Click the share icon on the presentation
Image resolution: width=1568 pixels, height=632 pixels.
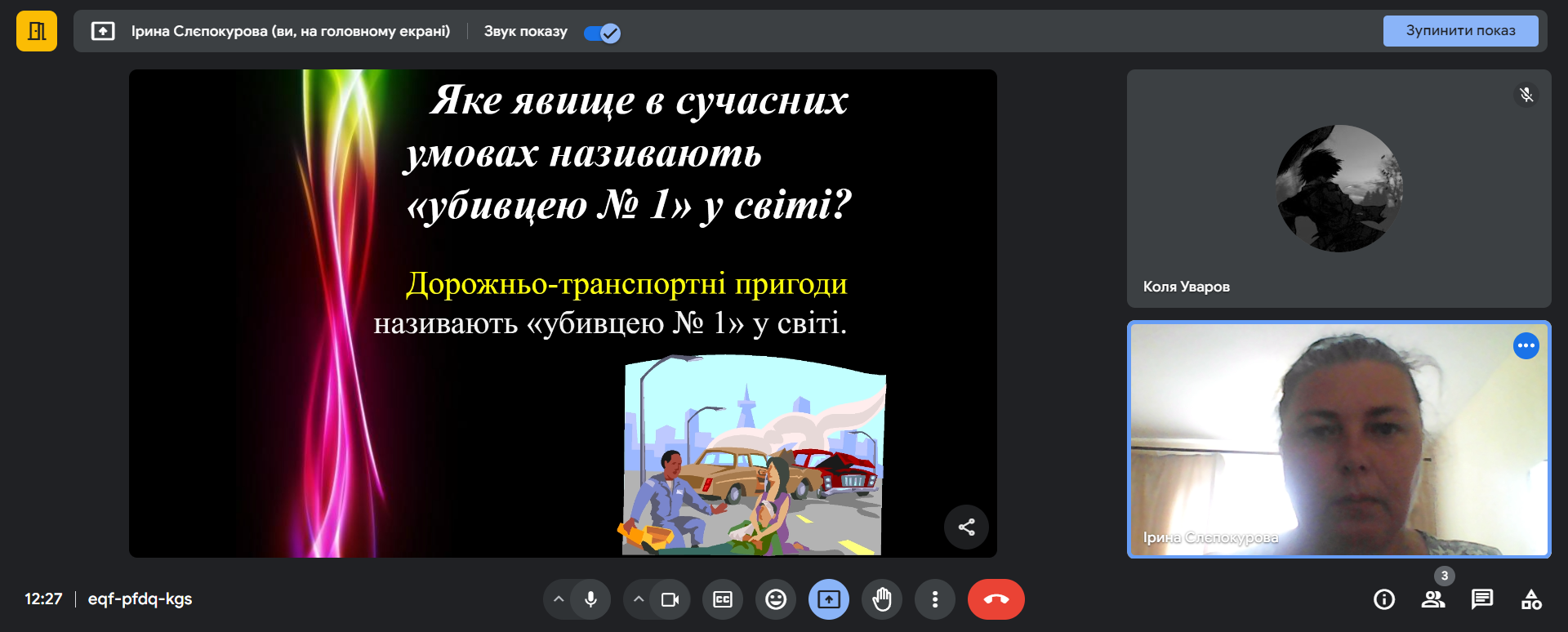(966, 527)
